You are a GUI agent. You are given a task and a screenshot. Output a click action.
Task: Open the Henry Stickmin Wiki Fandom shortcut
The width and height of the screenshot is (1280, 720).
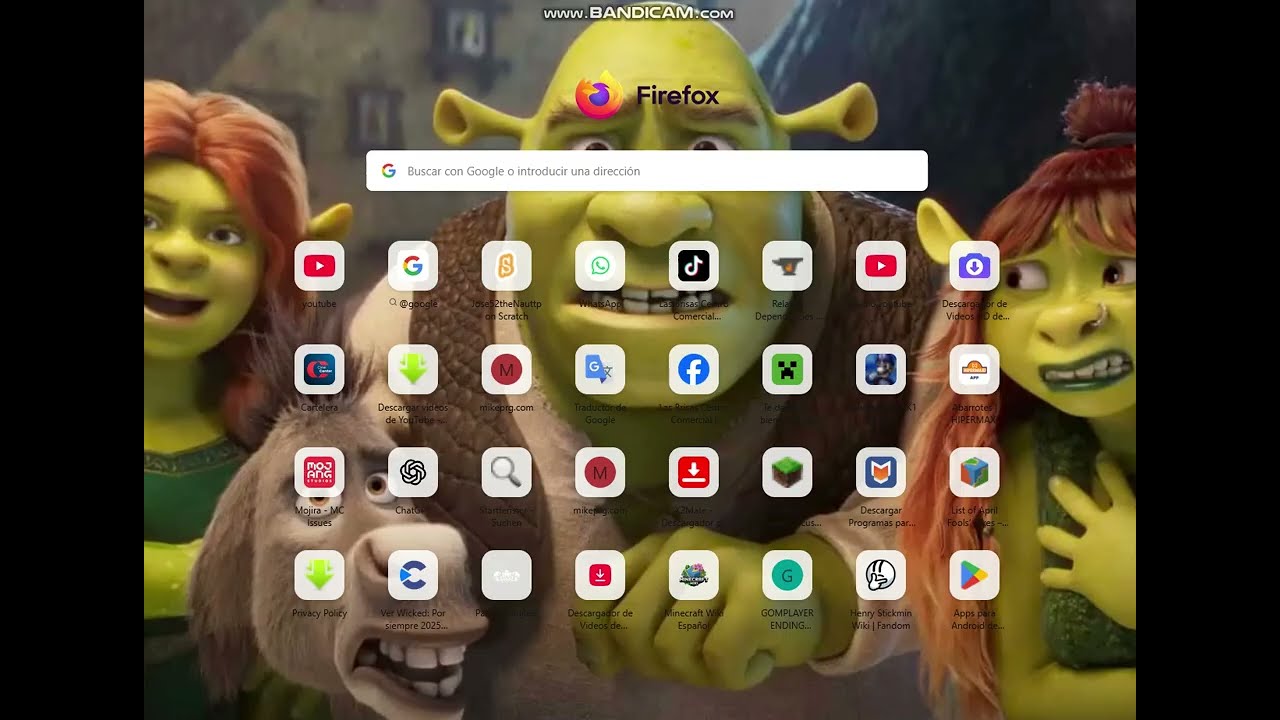click(x=881, y=575)
